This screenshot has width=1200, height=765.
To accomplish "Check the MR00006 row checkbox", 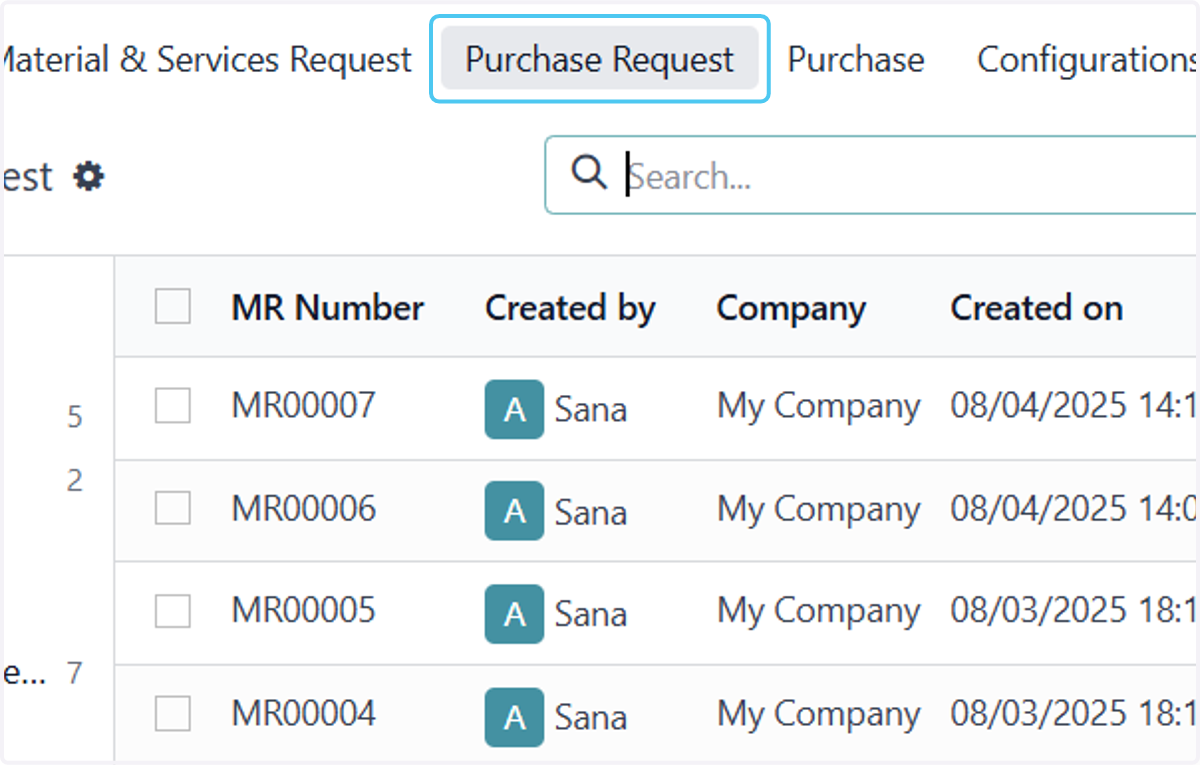I will [173, 508].
